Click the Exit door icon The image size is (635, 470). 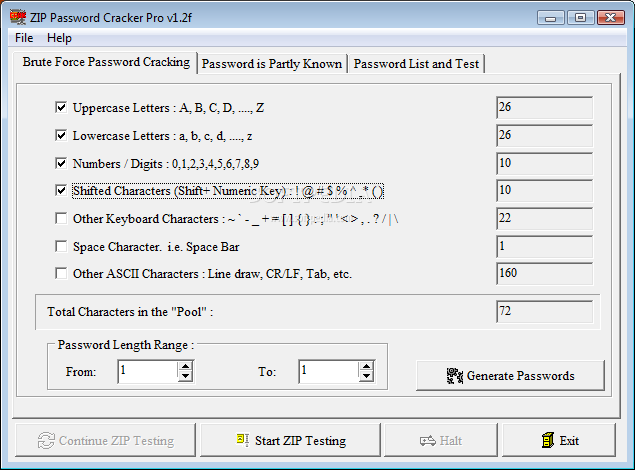(x=546, y=440)
